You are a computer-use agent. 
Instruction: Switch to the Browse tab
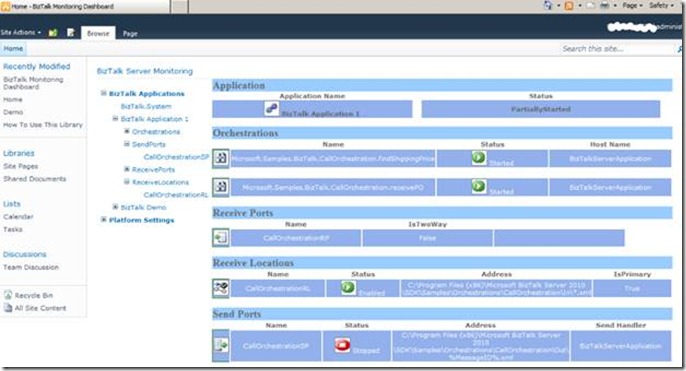coord(98,33)
